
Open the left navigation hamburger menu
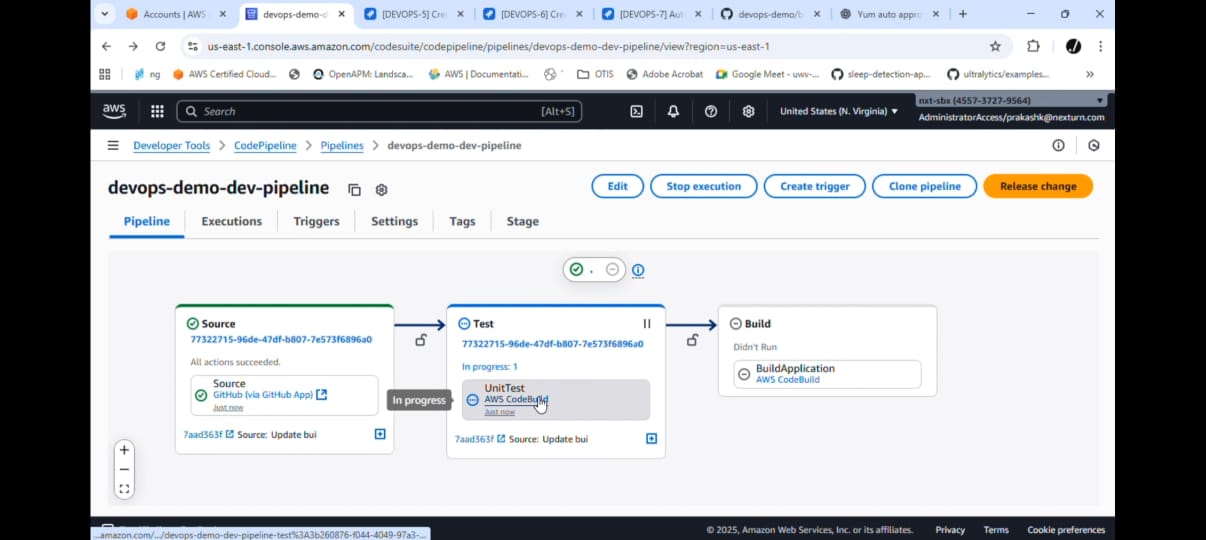[113, 145]
